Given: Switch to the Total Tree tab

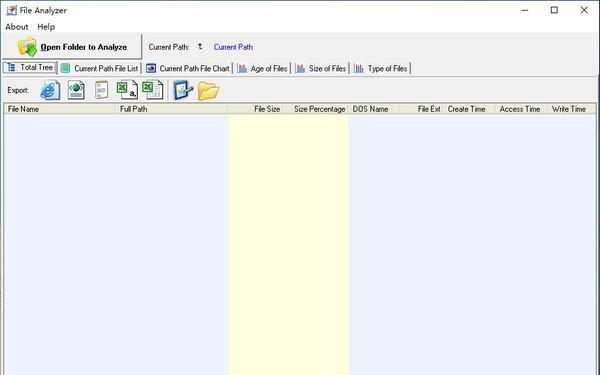Looking at the screenshot, I should pos(30,68).
